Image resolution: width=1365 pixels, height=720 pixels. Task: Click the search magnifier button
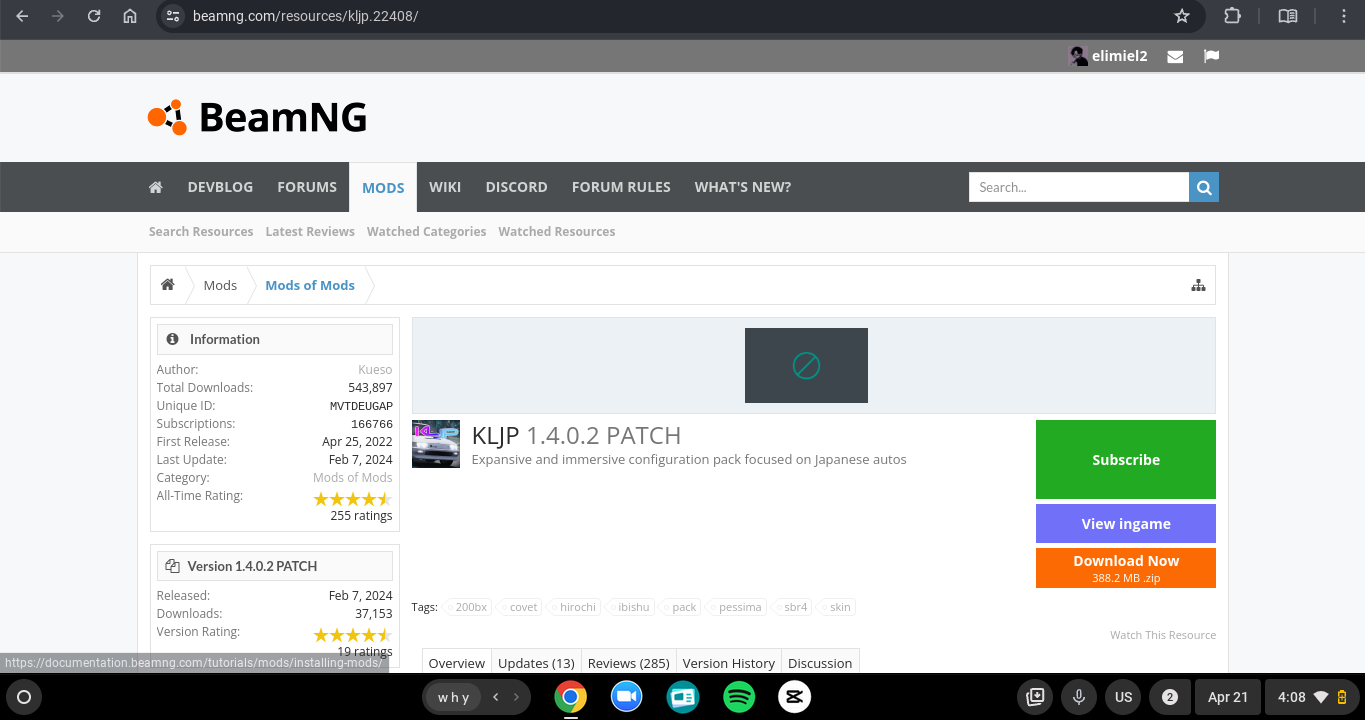(1204, 187)
